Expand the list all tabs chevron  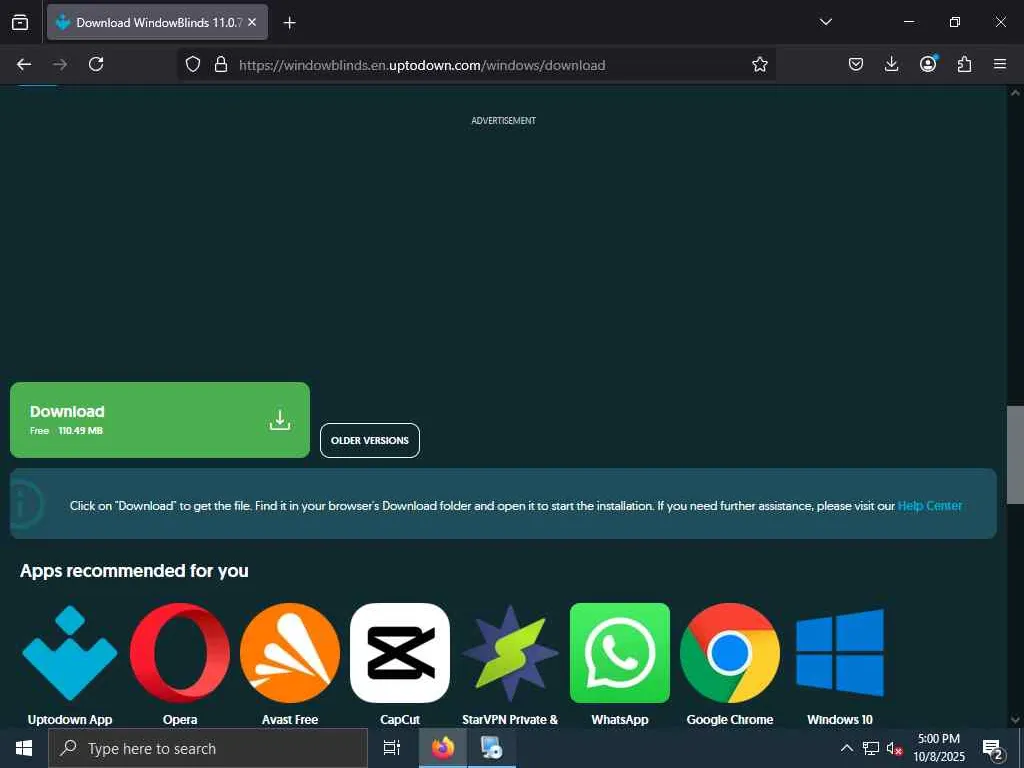825,22
